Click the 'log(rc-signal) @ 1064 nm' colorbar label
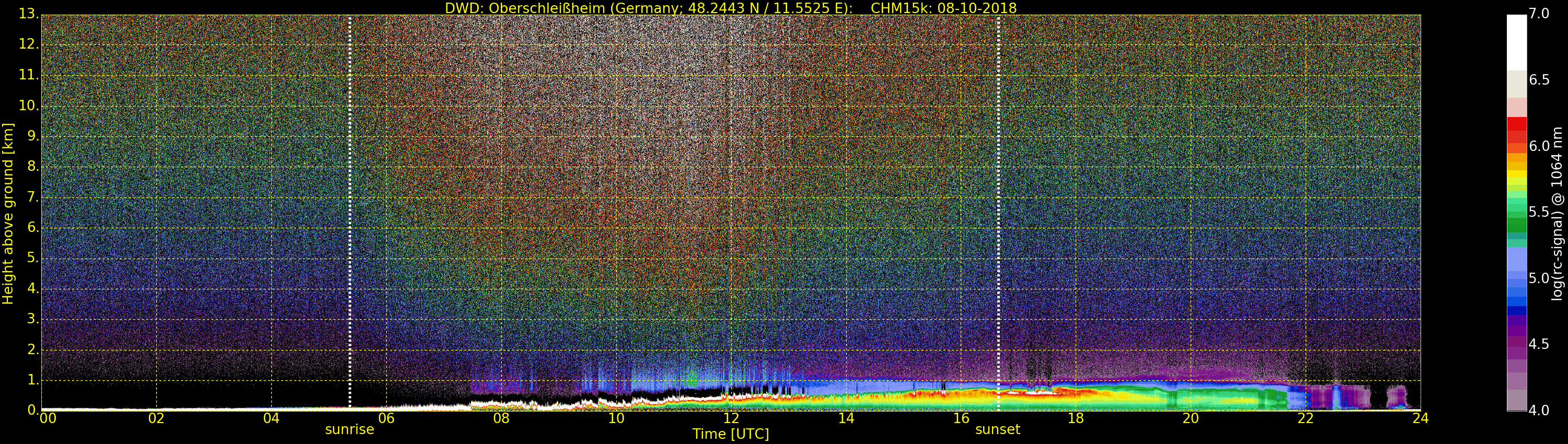 pyautogui.click(x=1557, y=214)
